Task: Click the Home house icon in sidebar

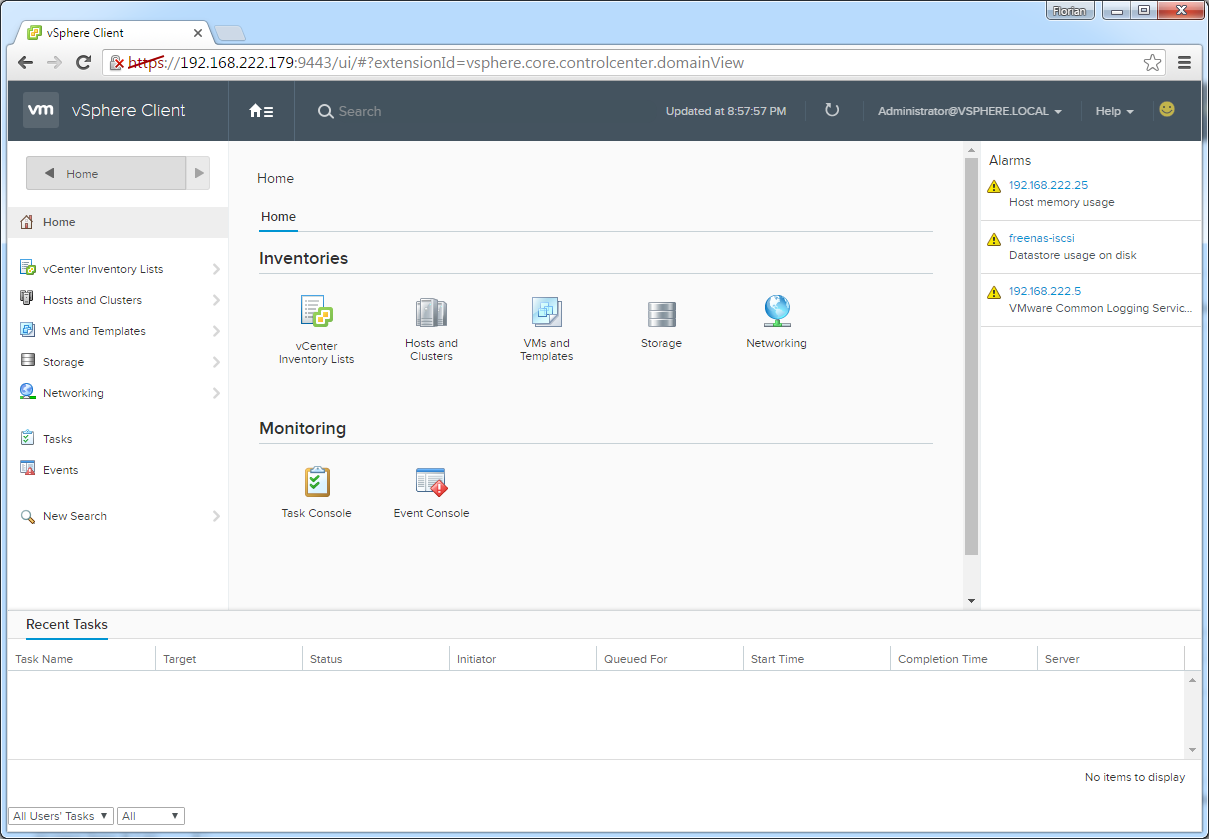Action: point(27,222)
